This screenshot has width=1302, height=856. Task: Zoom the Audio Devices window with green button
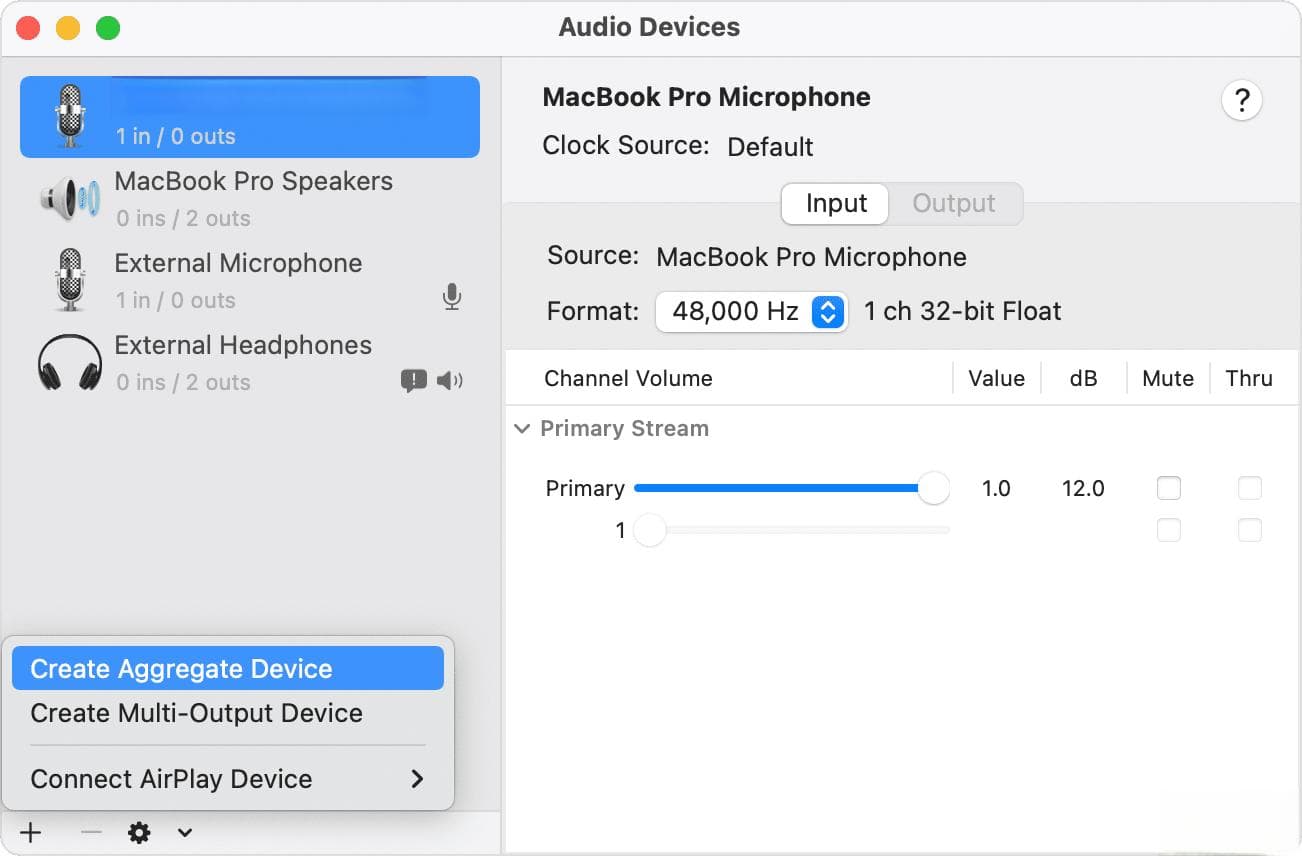coord(108,28)
